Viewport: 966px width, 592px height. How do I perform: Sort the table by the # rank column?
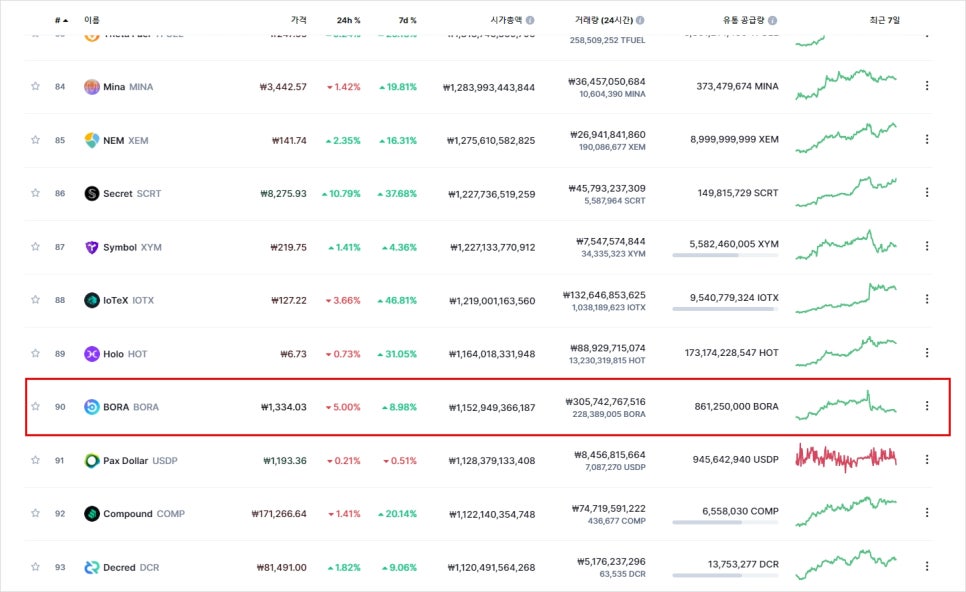(61, 20)
